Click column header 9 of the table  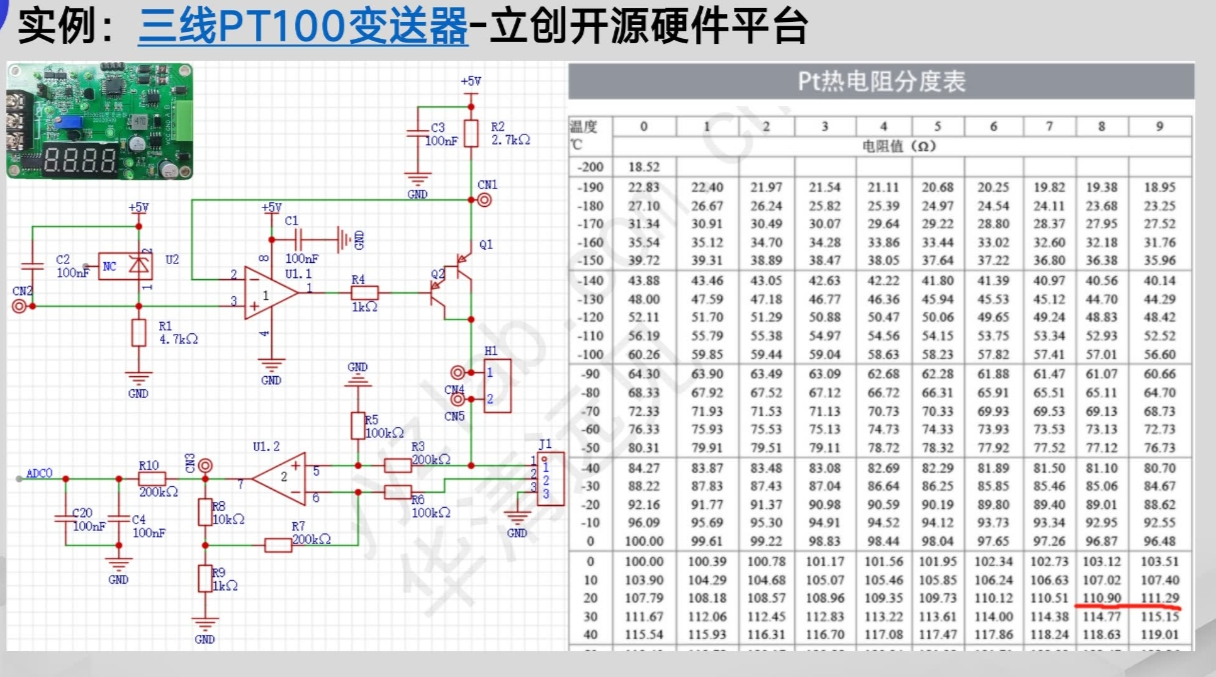point(1160,127)
